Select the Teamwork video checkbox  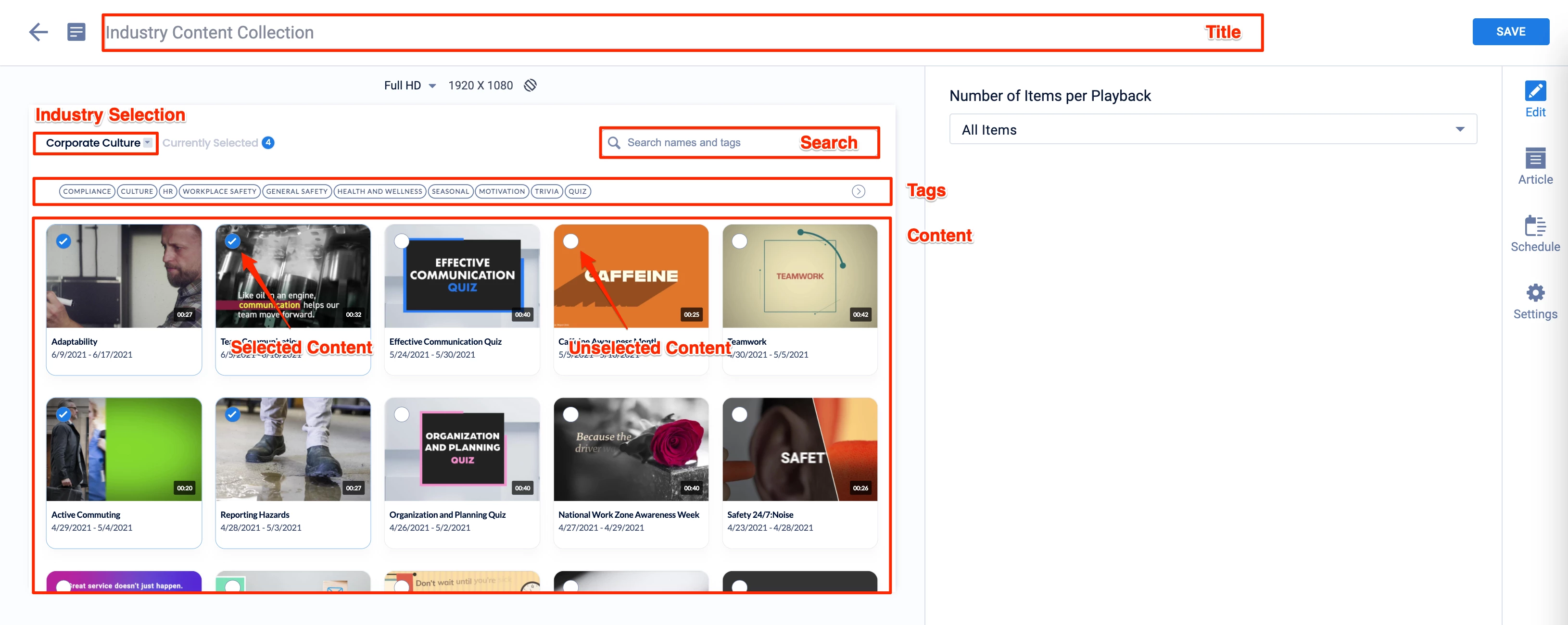point(740,241)
